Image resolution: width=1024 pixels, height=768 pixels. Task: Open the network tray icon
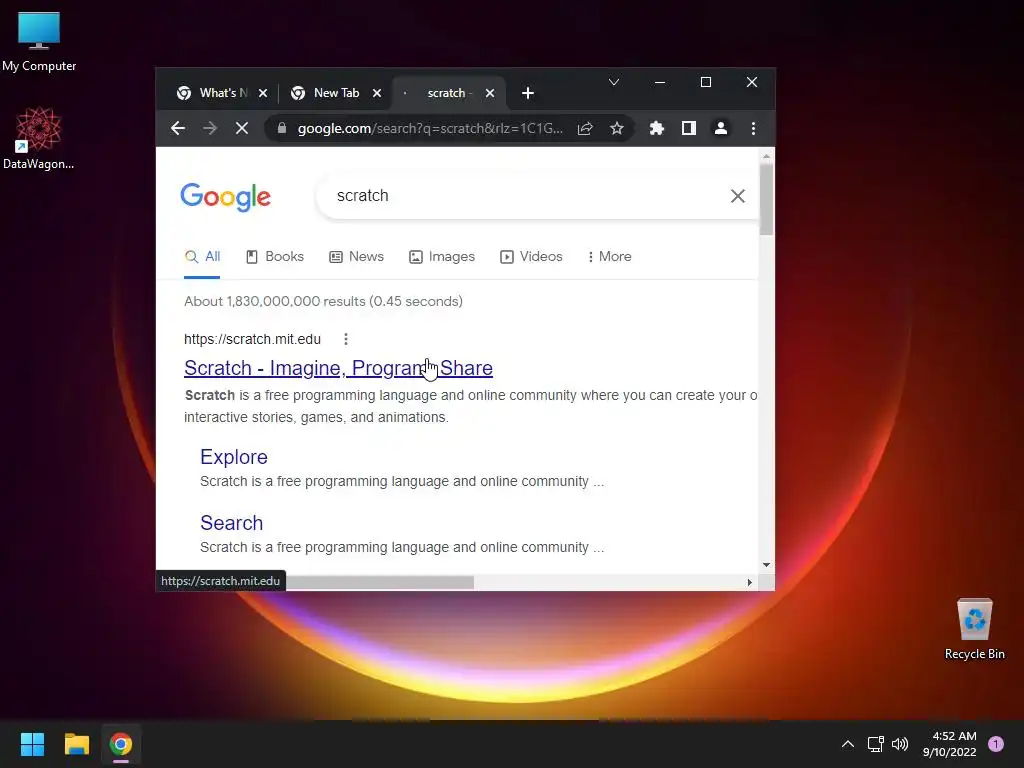pyautogui.click(x=875, y=744)
